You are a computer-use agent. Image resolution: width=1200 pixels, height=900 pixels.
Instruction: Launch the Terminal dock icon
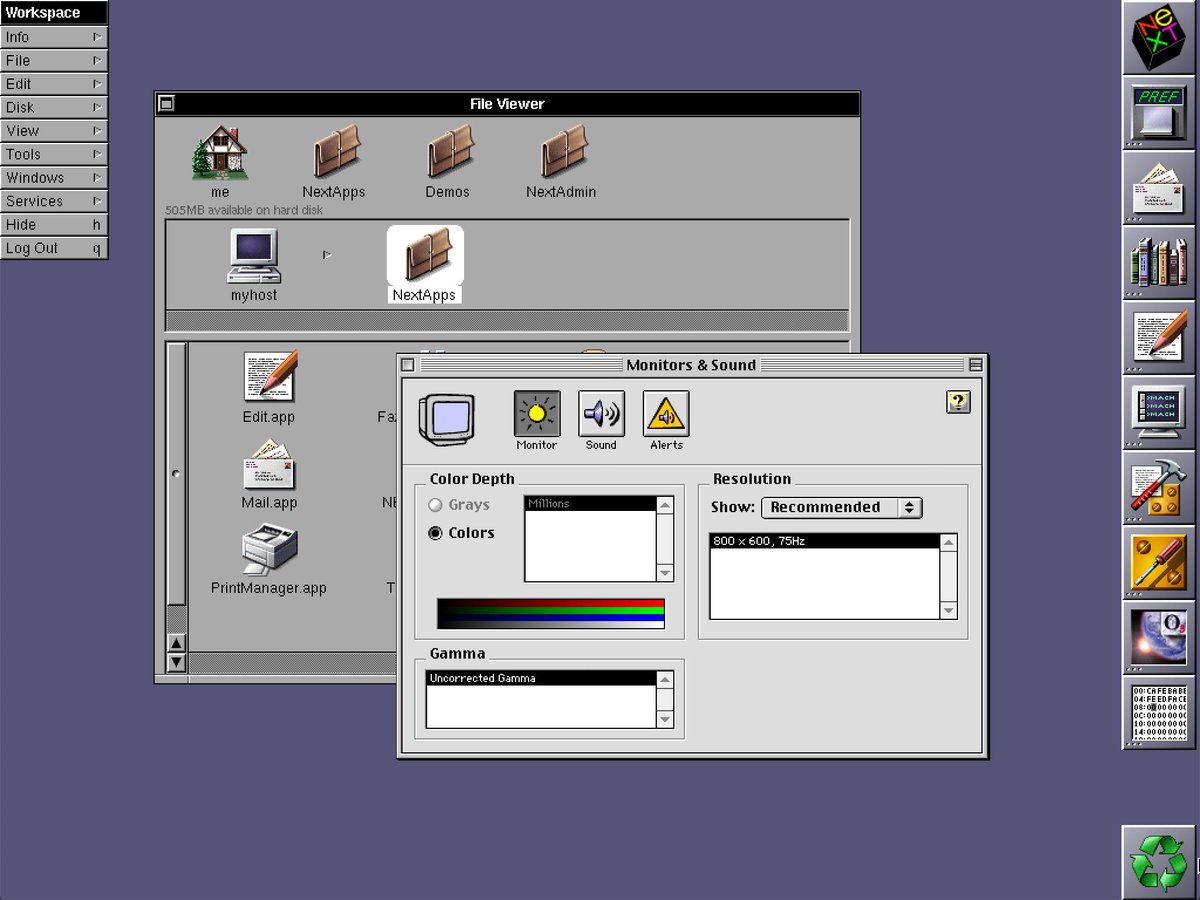coord(1158,412)
